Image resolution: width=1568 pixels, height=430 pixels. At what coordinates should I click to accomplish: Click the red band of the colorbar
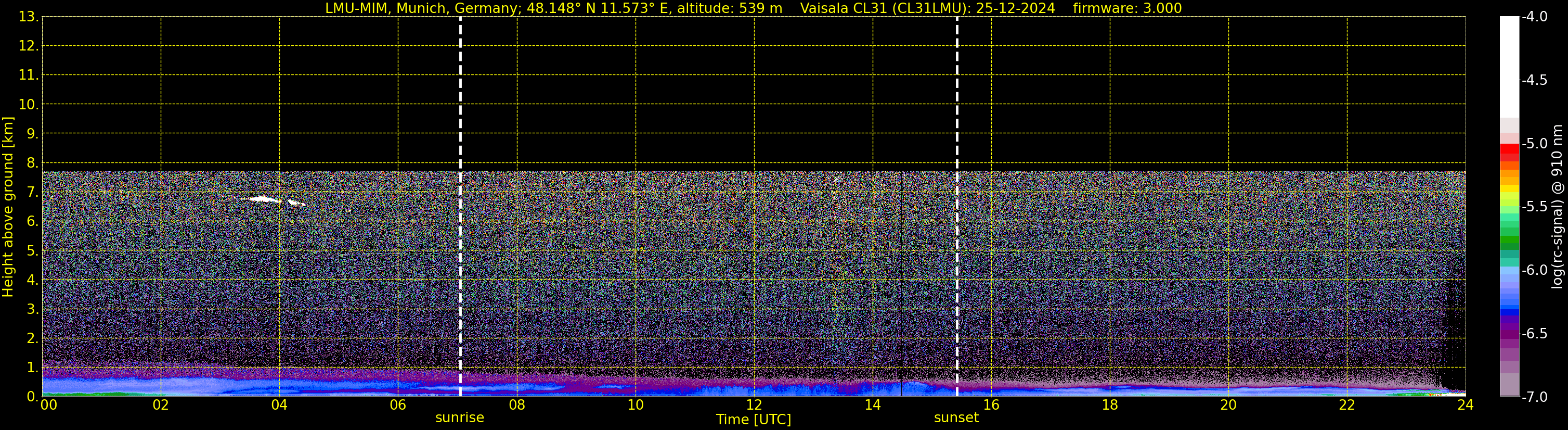(x=1509, y=148)
